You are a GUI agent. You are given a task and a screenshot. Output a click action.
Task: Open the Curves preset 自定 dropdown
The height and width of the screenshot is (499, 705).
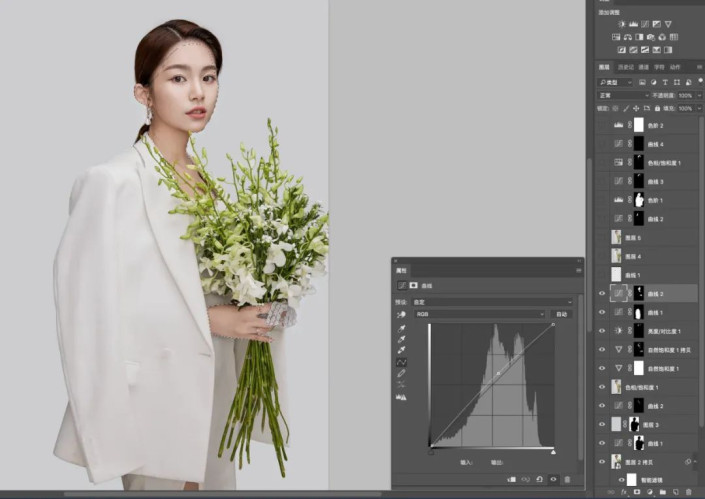pyautogui.click(x=493, y=302)
